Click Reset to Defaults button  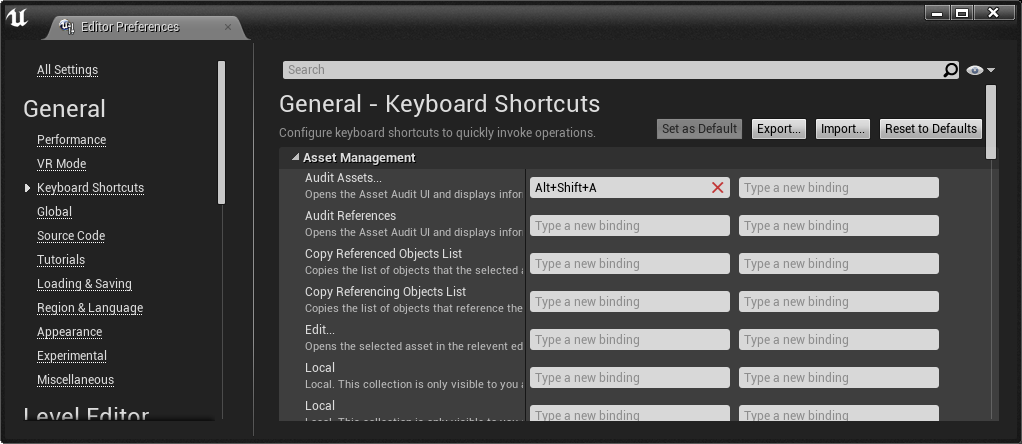pyautogui.click(x=931, y=129)
